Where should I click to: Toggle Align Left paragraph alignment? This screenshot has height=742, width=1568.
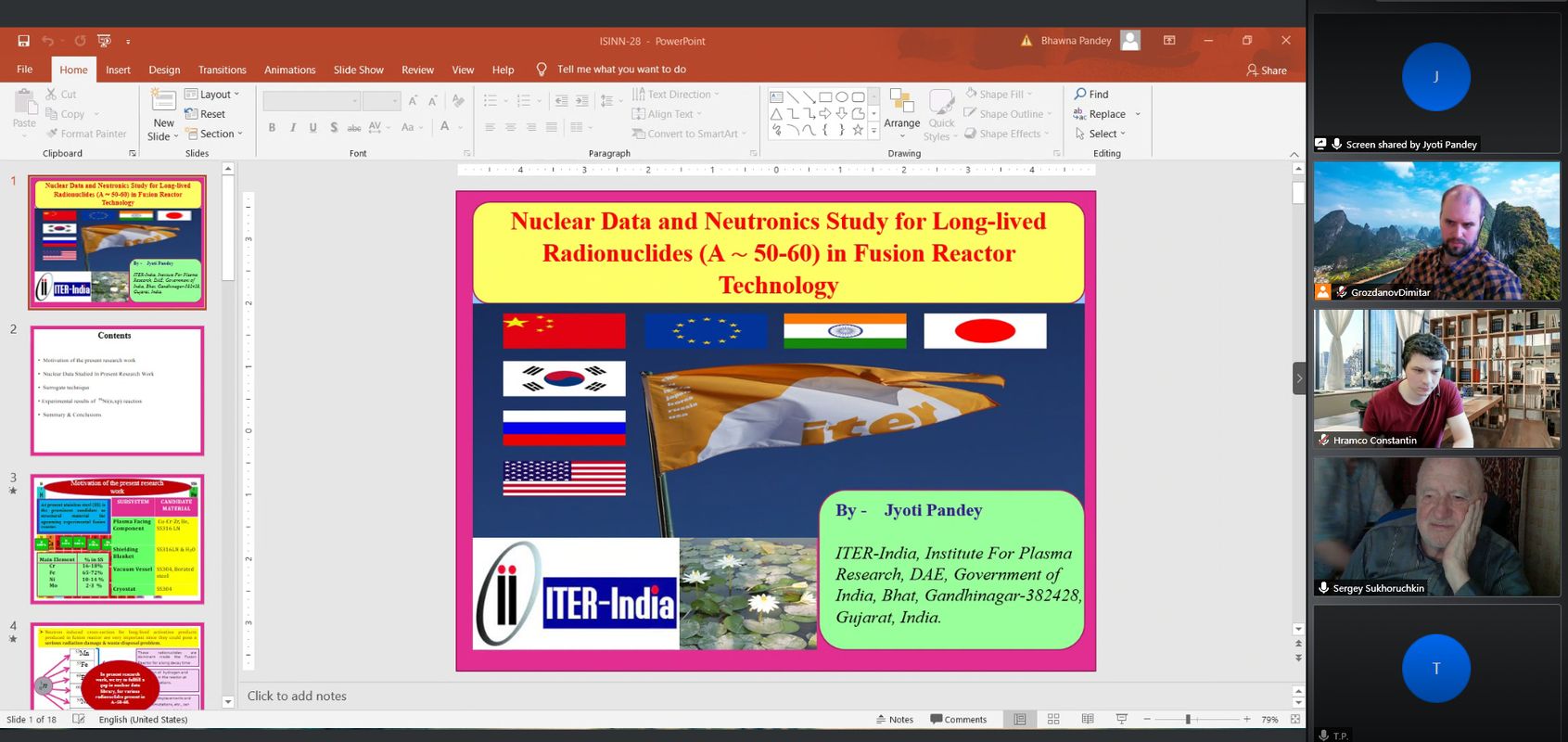(490, 127)
